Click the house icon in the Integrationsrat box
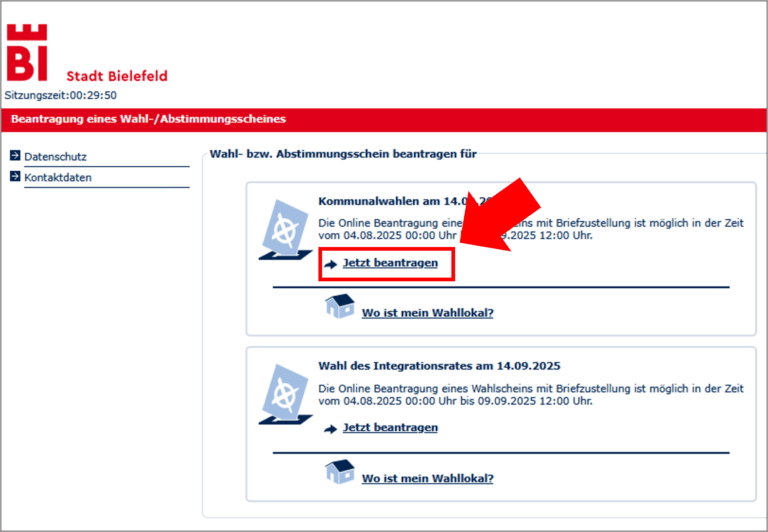This screenshot has width=768, height=532. (x=340, y=472)
